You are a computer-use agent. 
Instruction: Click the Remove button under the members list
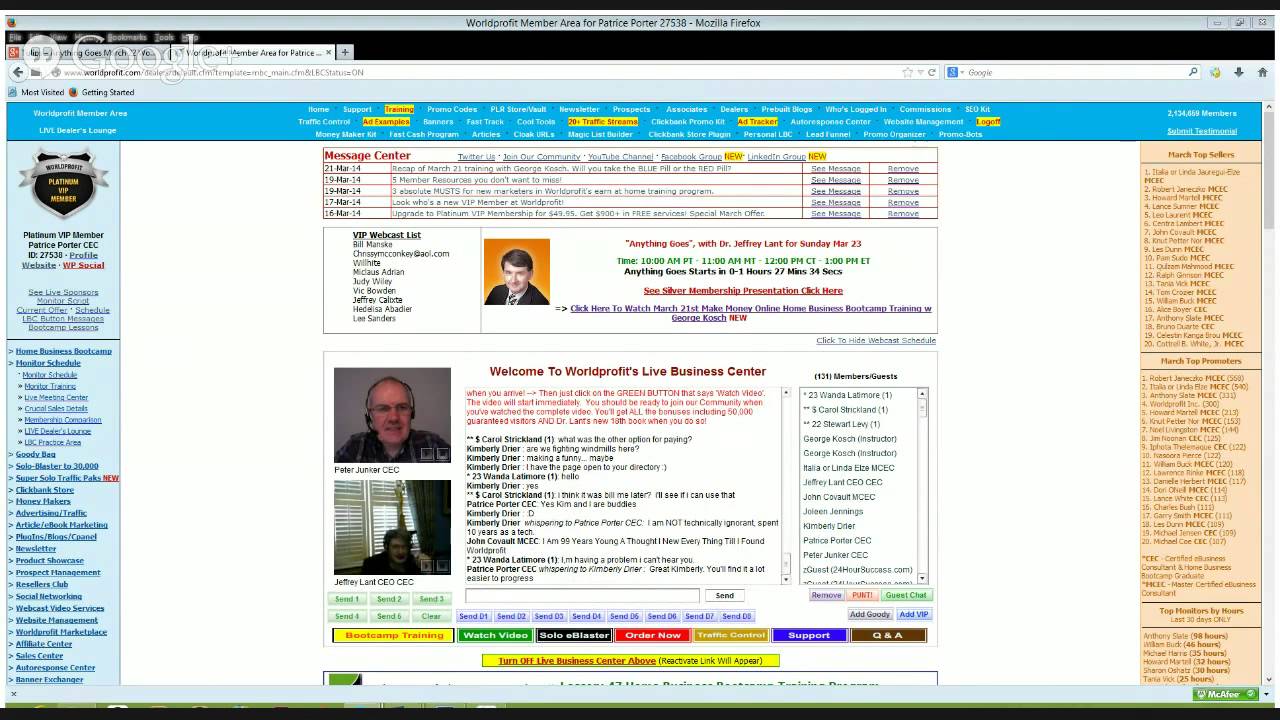[826, 595]
